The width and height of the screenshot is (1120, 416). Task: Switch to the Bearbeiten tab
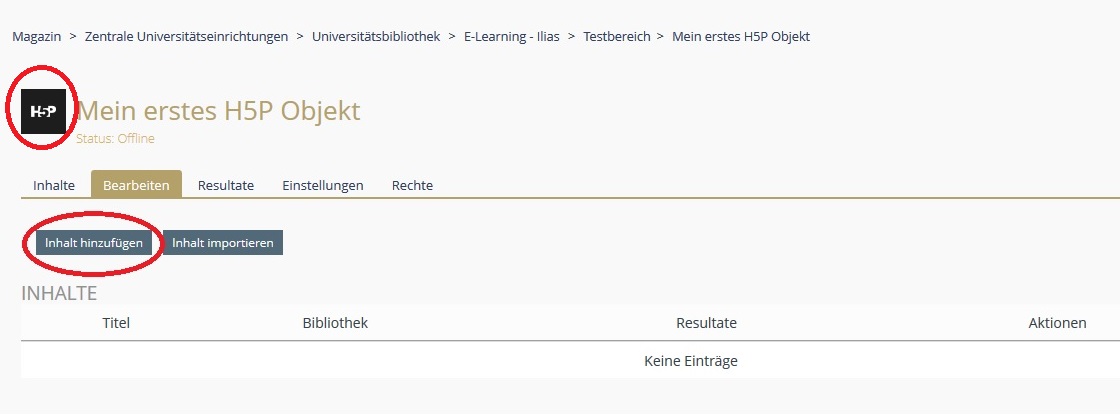tap(136, 185)
